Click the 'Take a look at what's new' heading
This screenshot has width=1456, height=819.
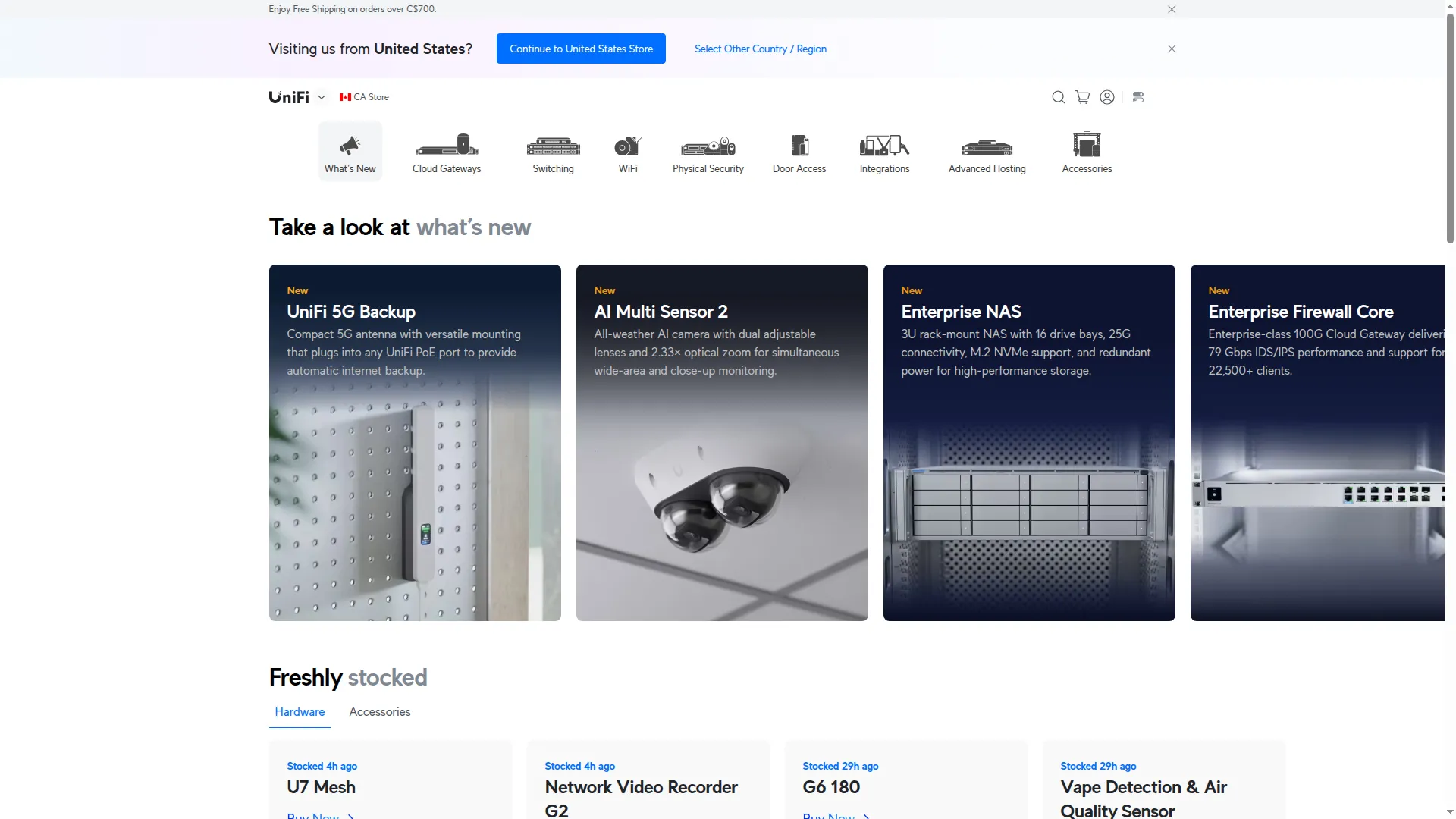tap(400, 227)
